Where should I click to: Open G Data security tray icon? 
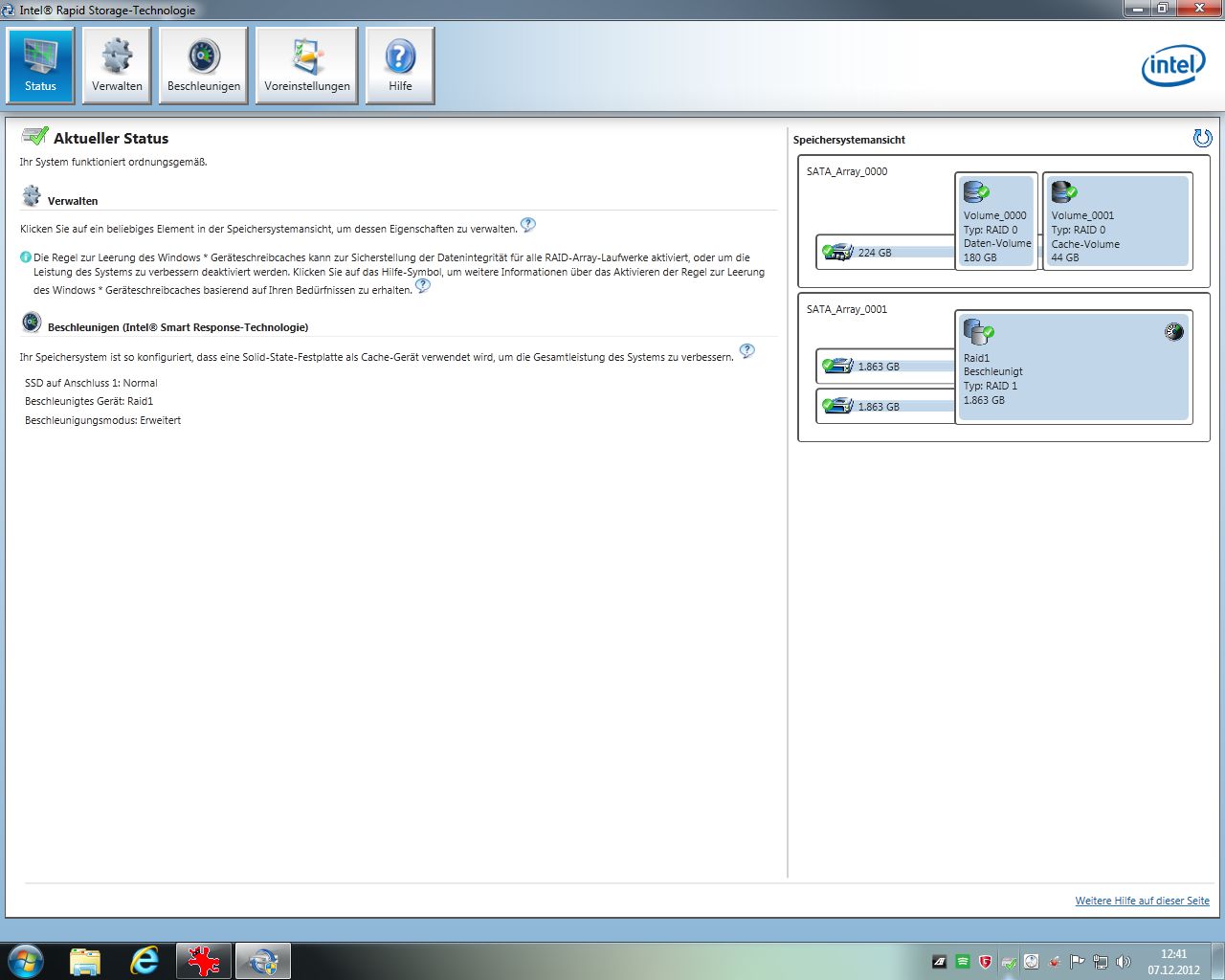point(986,962)
